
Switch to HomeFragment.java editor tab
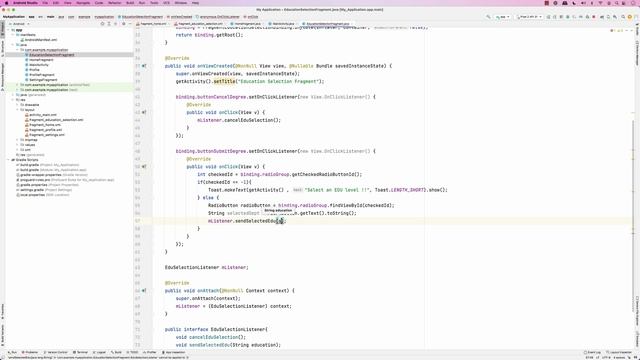click(x=247, y=24)
